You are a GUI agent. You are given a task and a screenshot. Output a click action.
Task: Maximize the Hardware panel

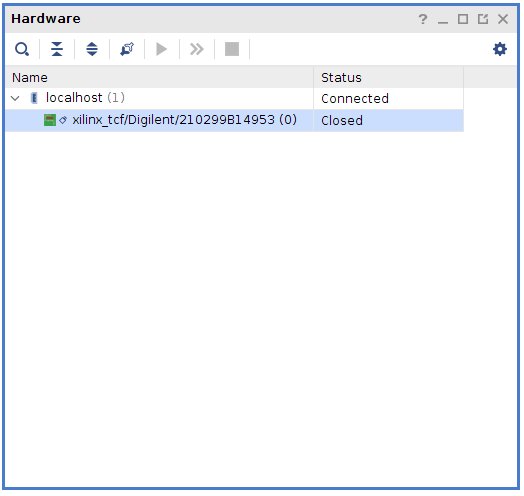pos(463,19)
